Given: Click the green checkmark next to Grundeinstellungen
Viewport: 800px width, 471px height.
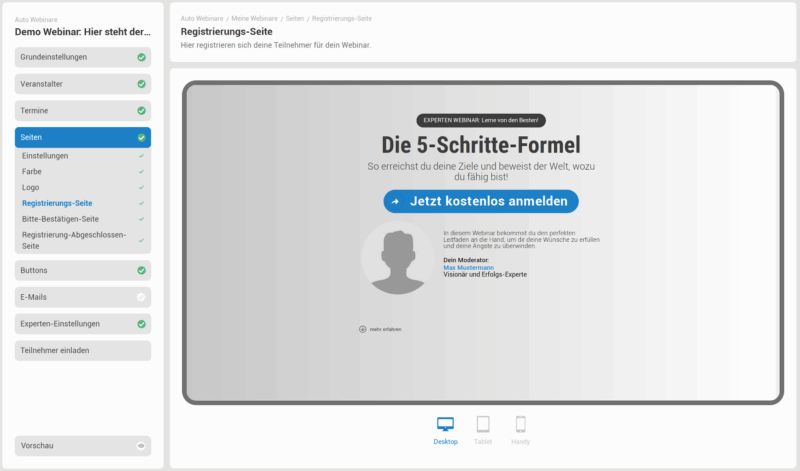Looking at the screenshot, I should (x=141, y=57).
